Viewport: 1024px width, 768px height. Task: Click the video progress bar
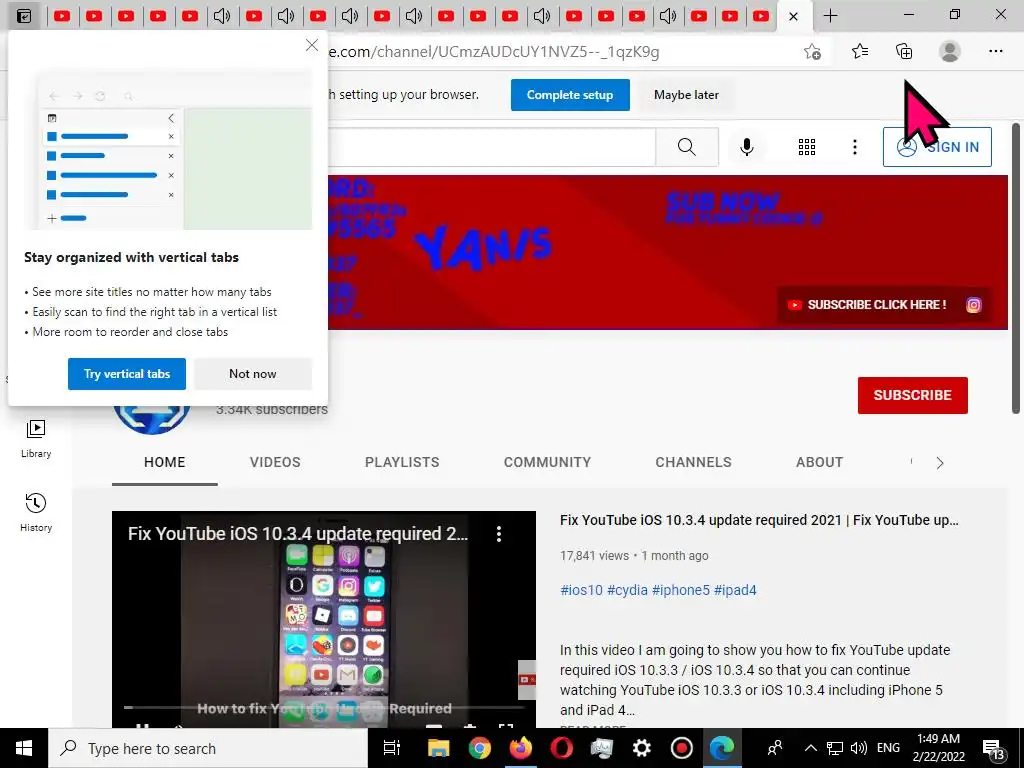(x=324, y=707)
